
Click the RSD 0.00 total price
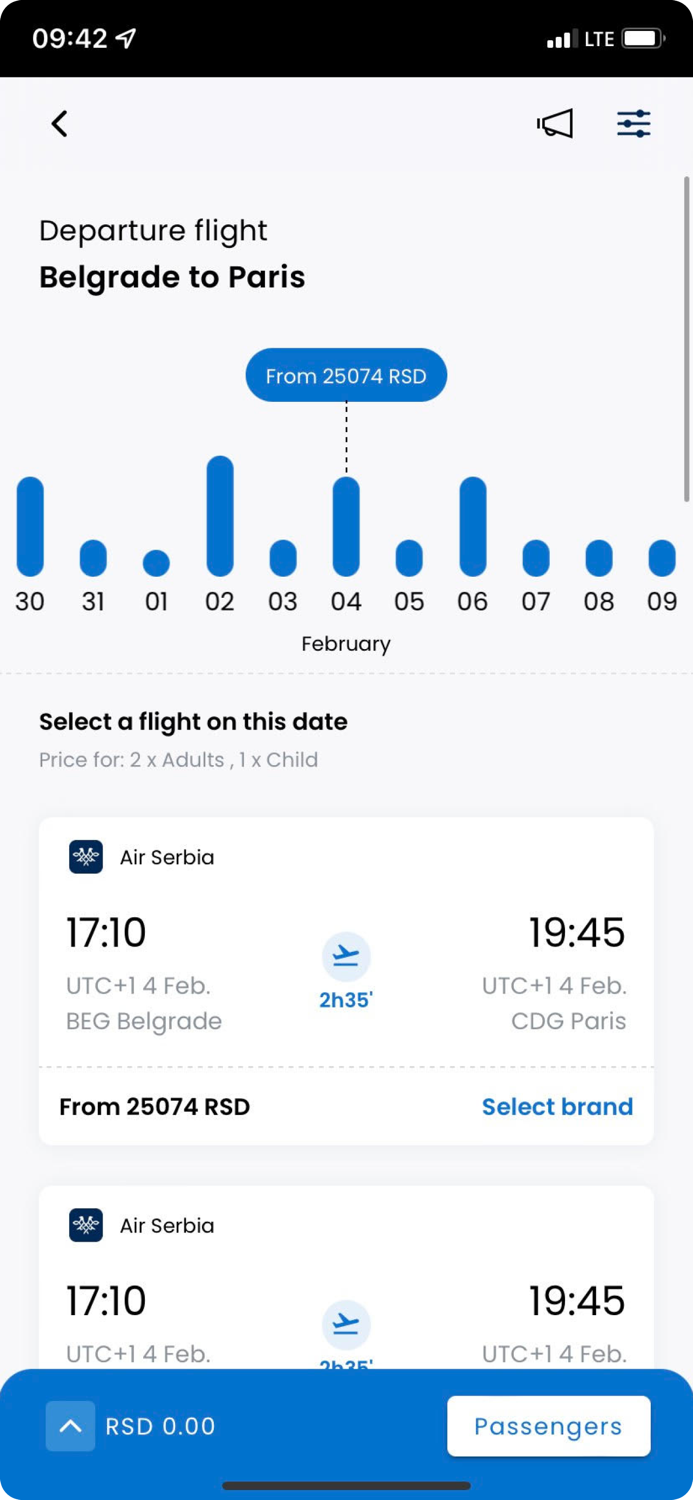click(160, 1426)
